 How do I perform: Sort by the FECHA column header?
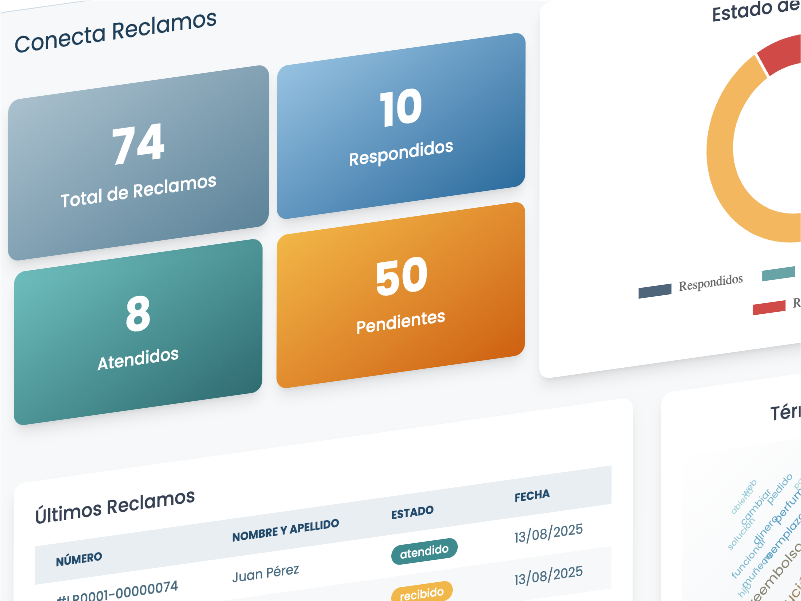532,495
